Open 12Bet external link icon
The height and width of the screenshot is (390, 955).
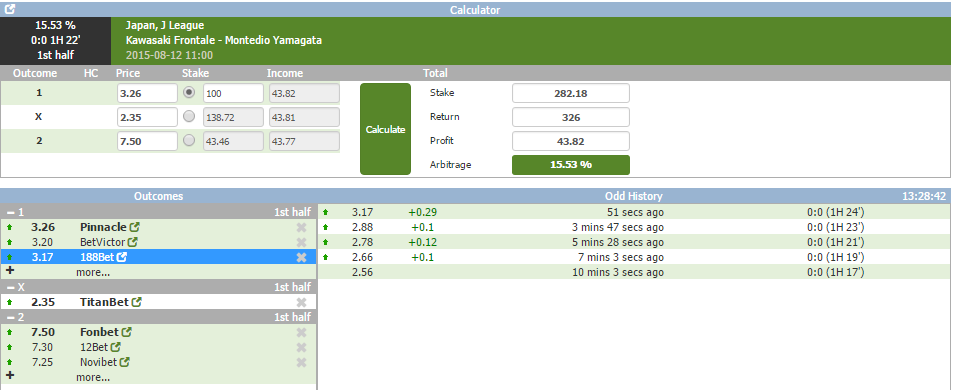116,347
